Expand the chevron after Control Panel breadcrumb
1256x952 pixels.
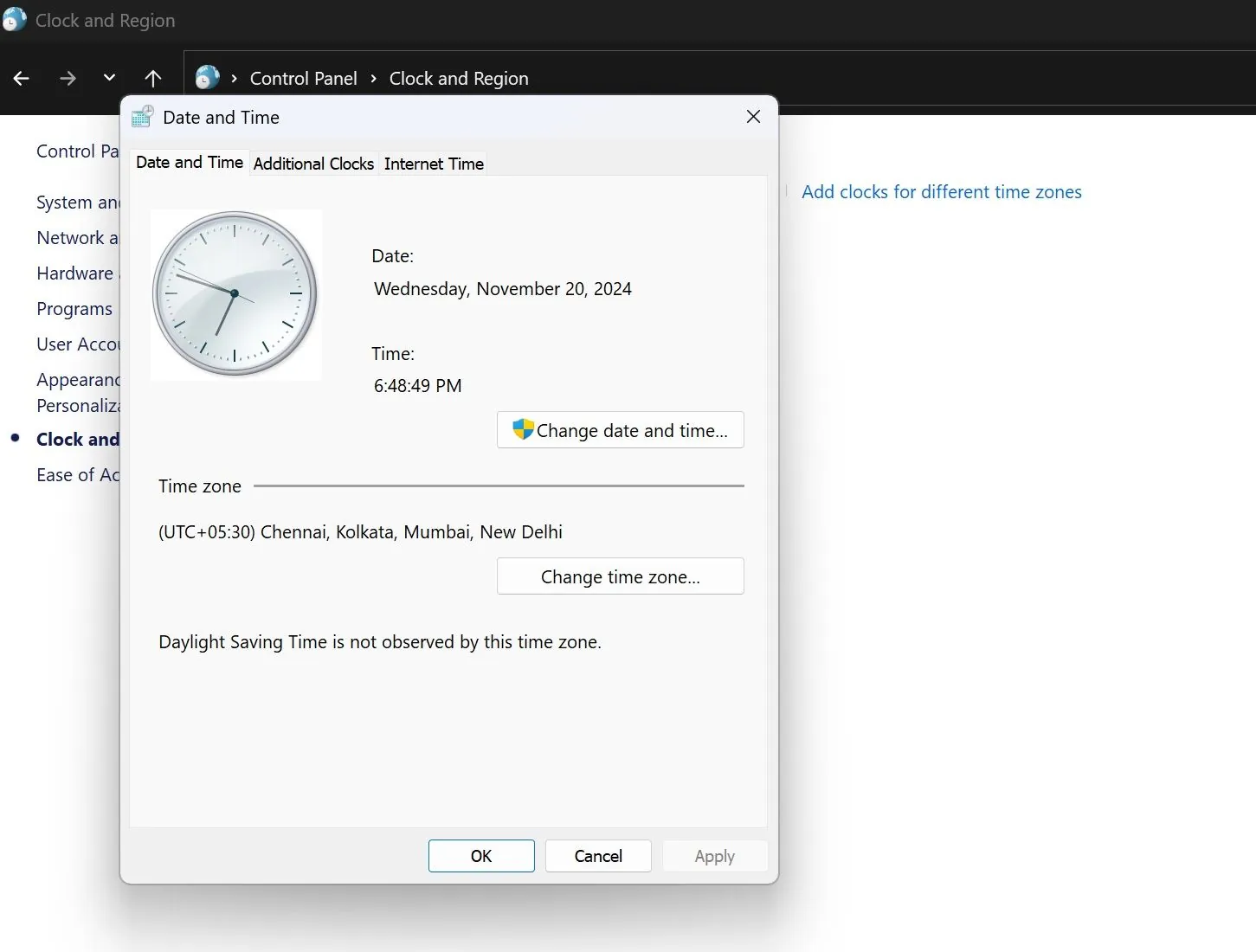(x=373, y=79)
